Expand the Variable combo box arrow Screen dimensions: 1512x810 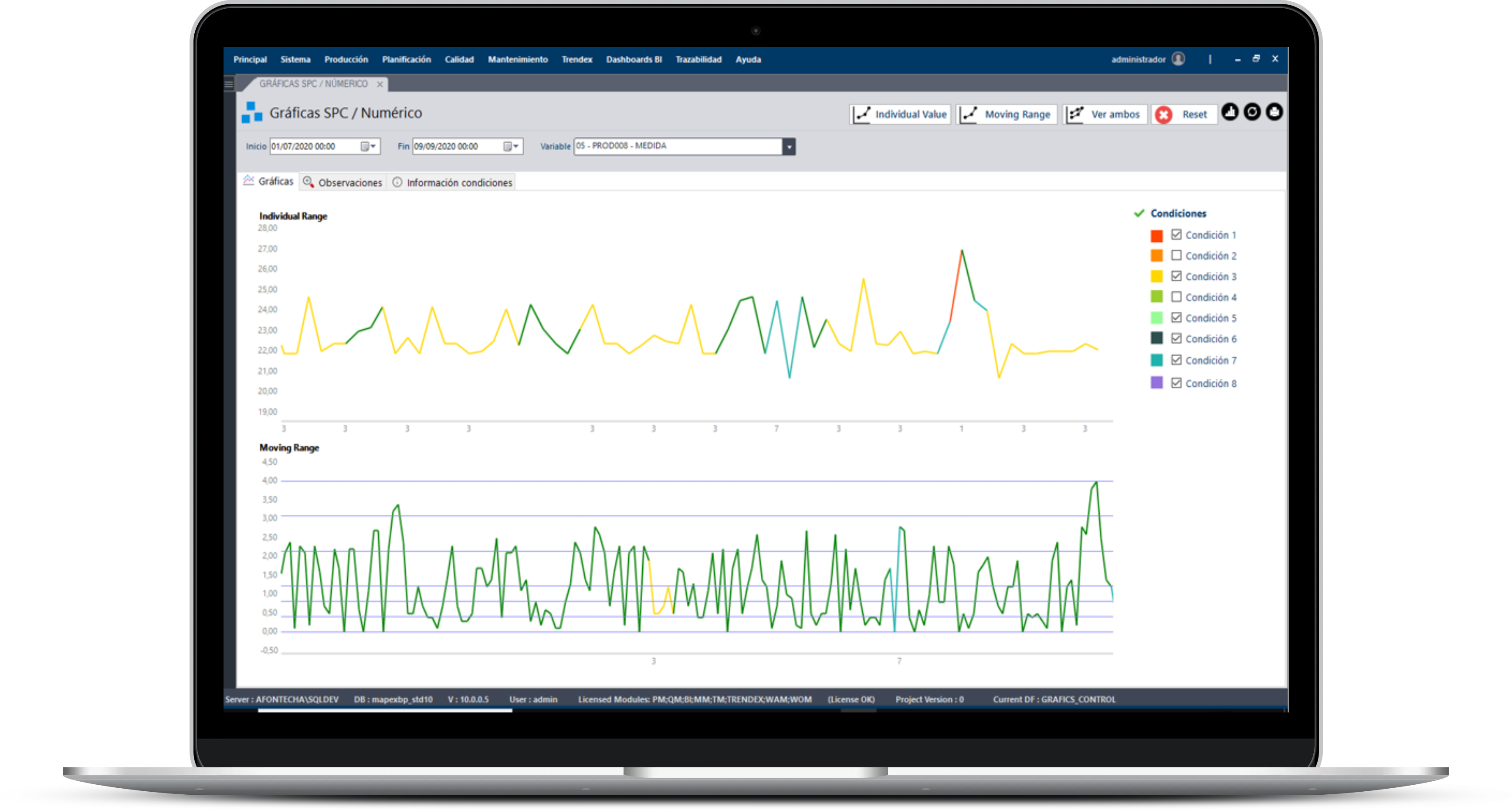[x=789, y=147]
